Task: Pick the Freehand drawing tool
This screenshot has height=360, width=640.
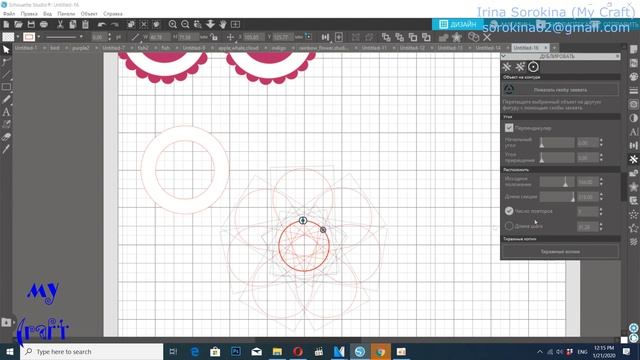Action: tap(6, 99)
